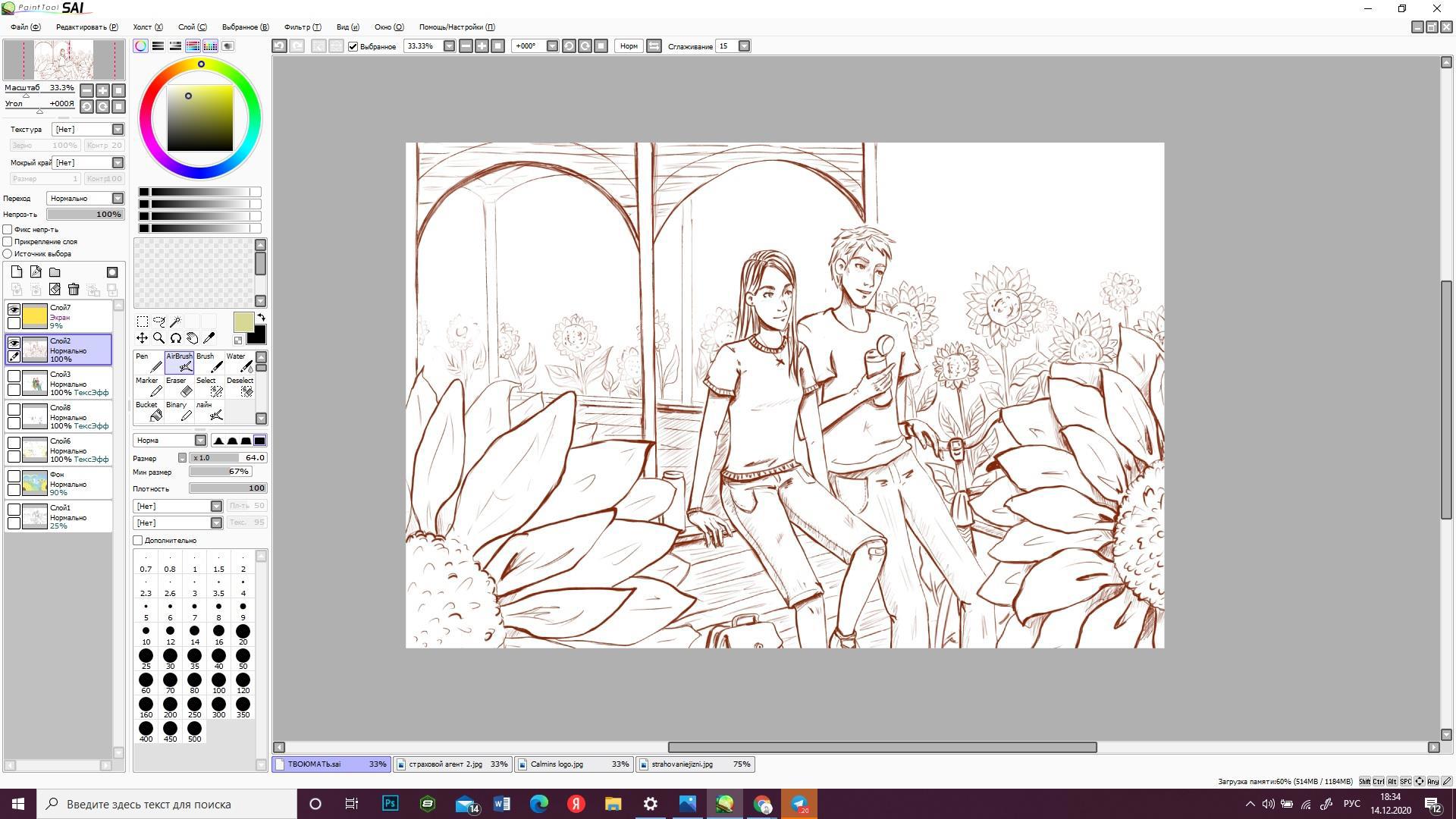The image size is (1456, 819).
Task: Select the Bucket fill tool
Action: click(149, 411)
